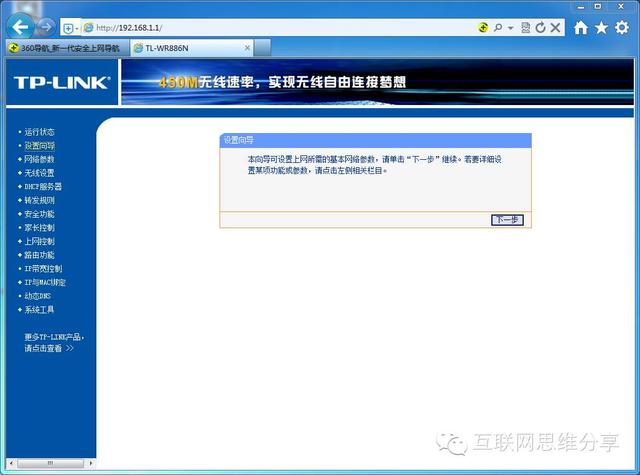Viewport: 640px width, 475px height.
Task: Click the search magnifier icon in address bar
Action: (498, 28)
